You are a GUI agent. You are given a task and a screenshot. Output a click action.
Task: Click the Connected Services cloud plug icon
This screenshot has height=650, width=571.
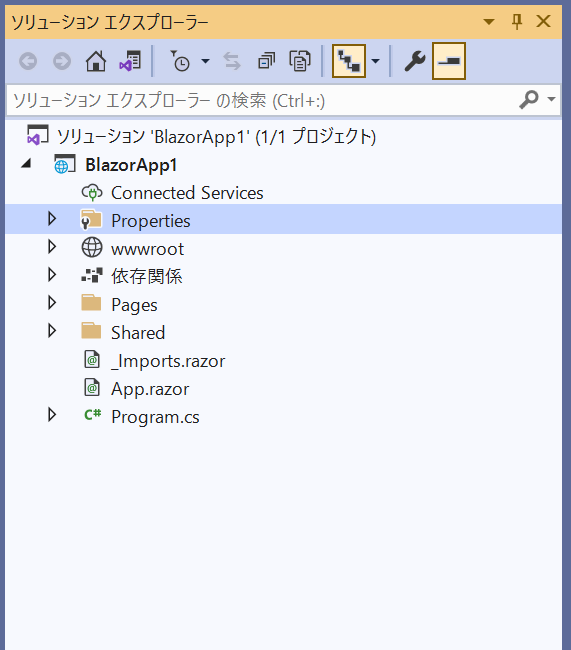[92, 192]
